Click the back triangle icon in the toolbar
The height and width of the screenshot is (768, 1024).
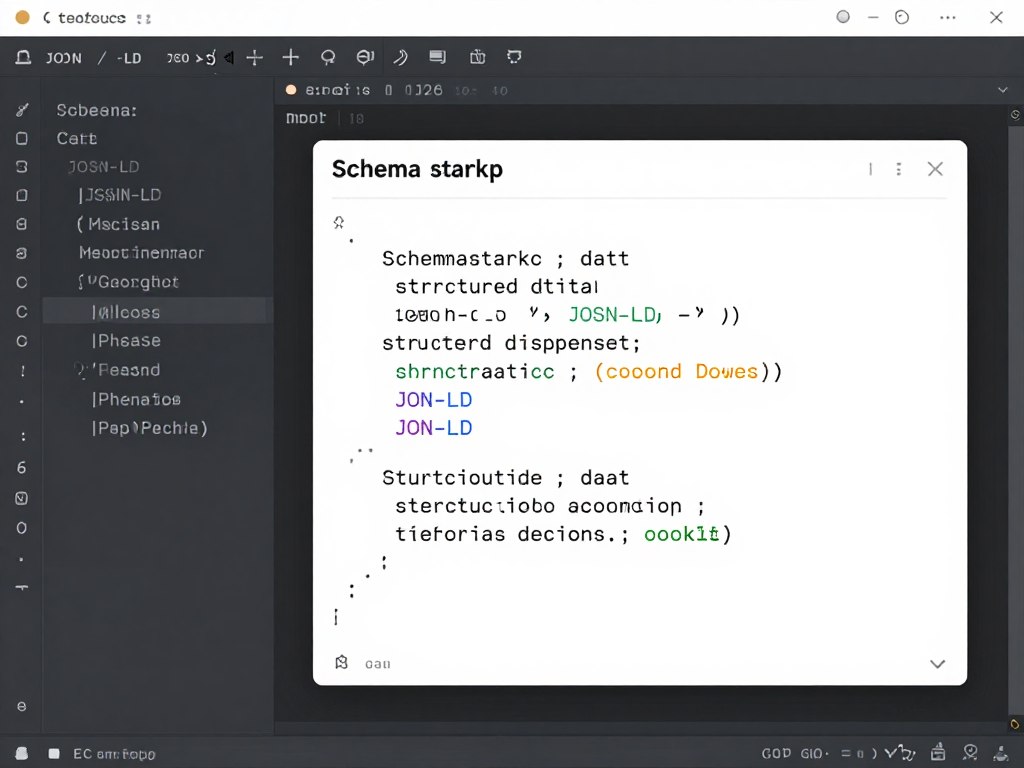pos(229,57)
